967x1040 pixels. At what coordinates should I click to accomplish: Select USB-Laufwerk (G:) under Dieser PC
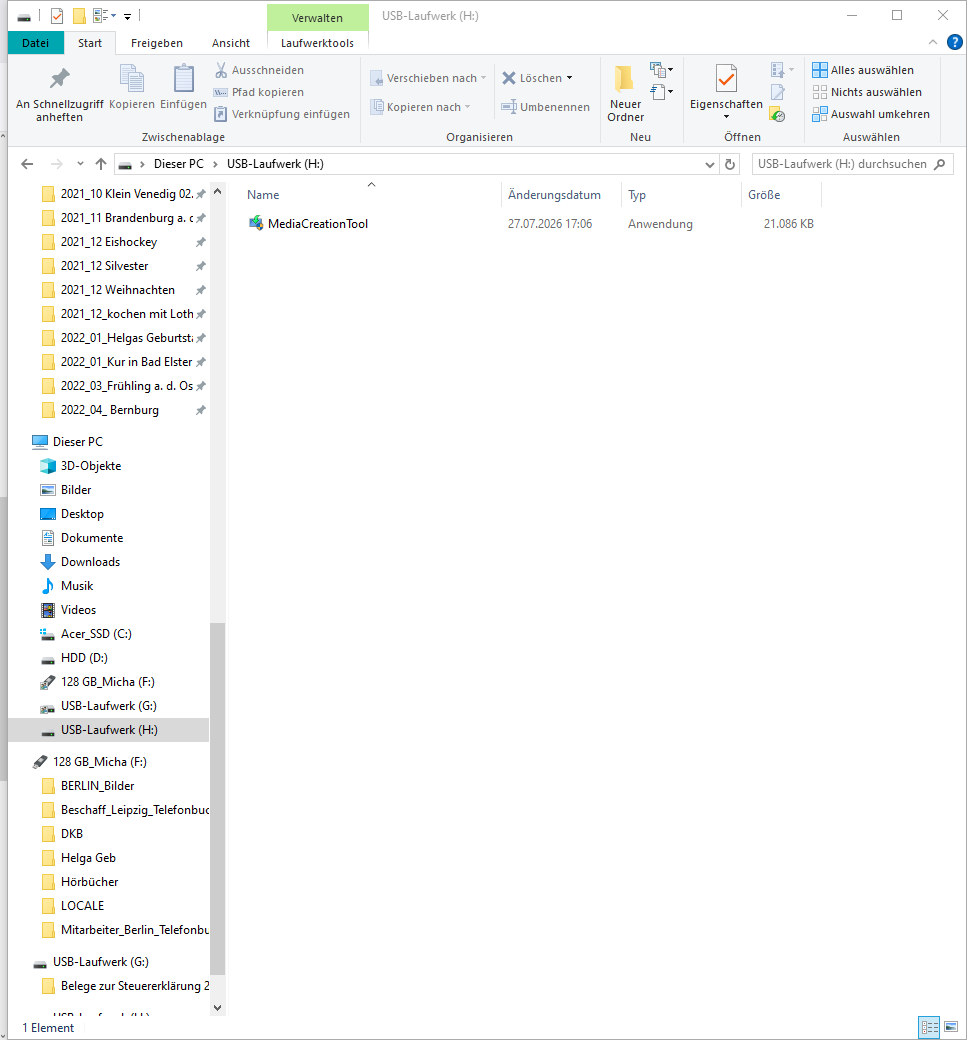pyautogui.click(x=109, y=706)
